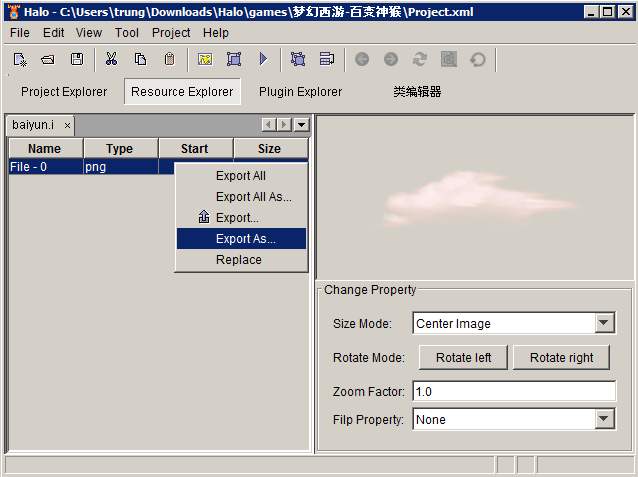
Task: Click the yellow image picture toolbar icon
Action: 205,59
